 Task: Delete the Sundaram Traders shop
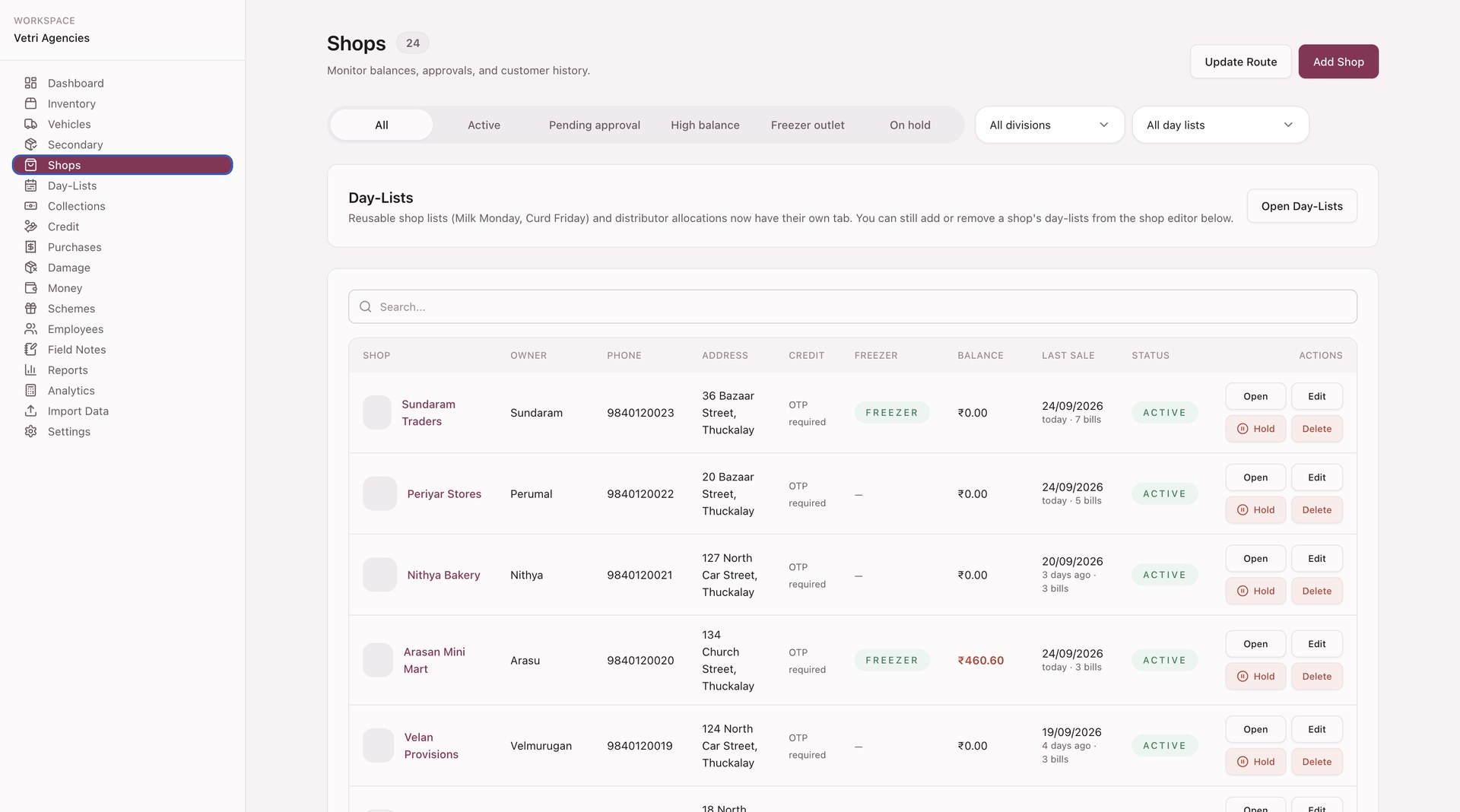coord(1317,429)
